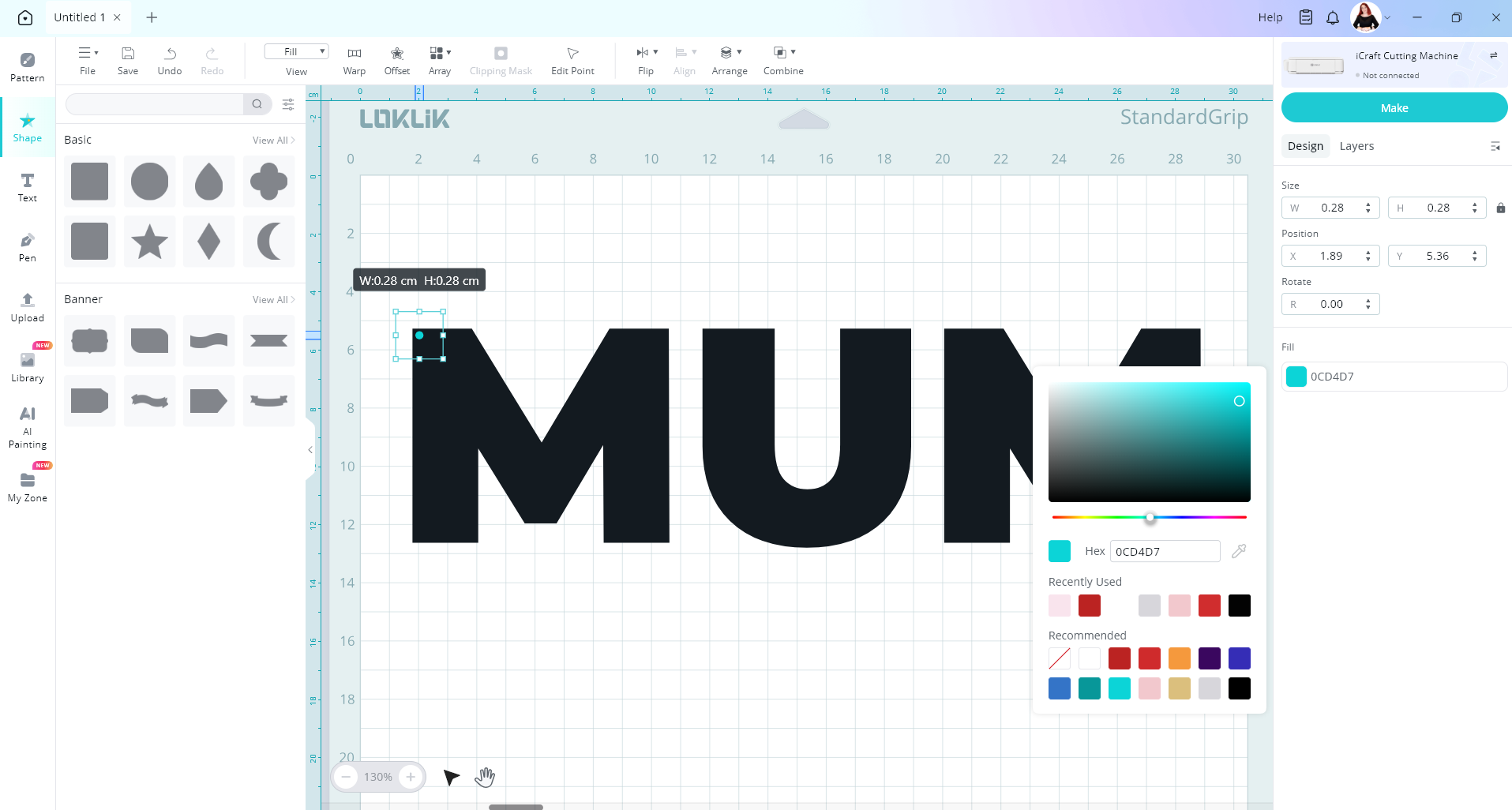The width and height of the screenshot is (1512, 810).
Task: Select the Pen tool in sidebar
Action: (28, 246)
